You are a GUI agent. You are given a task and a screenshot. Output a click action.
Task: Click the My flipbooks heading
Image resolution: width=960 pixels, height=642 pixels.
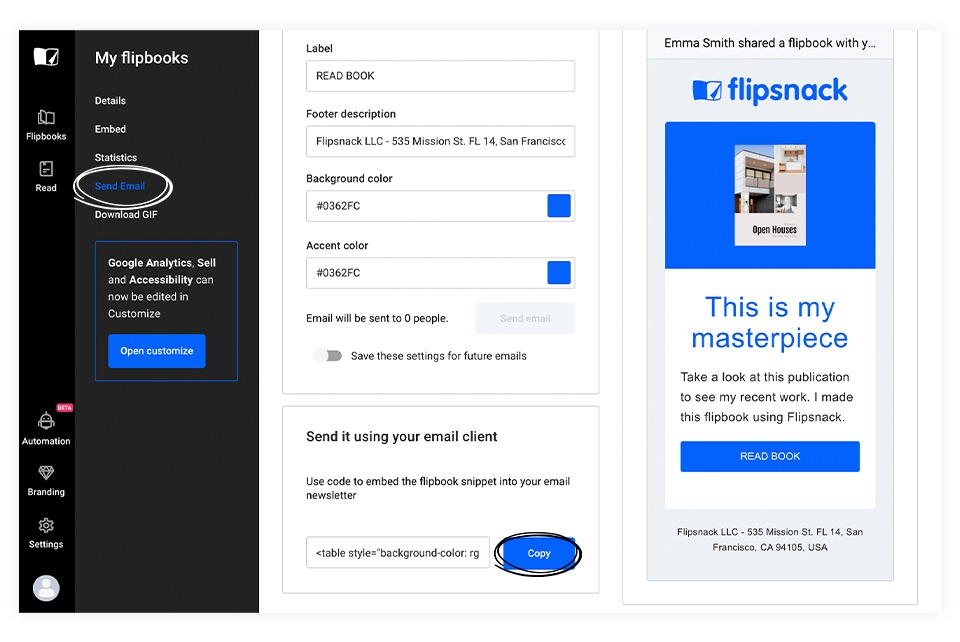141,58
